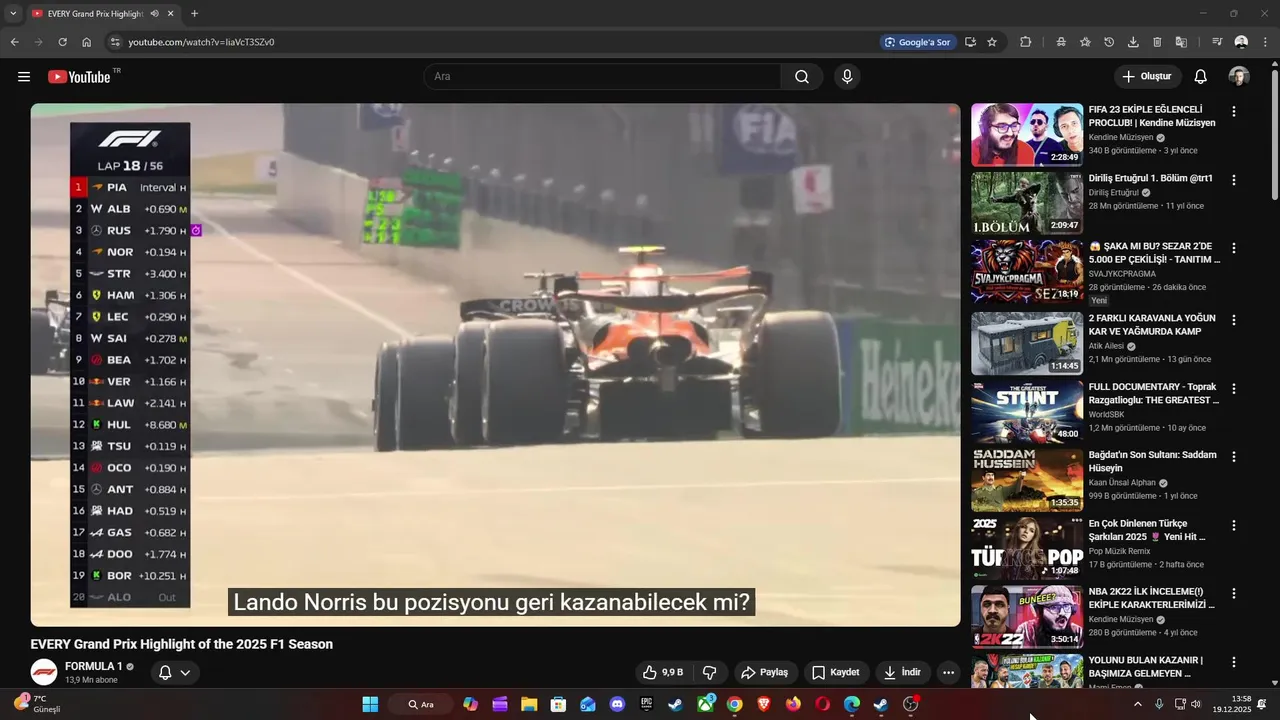This screenshot has width=1280, height=720.
Task: Open browser history clock icon
Action: (x=1109, y=42)
